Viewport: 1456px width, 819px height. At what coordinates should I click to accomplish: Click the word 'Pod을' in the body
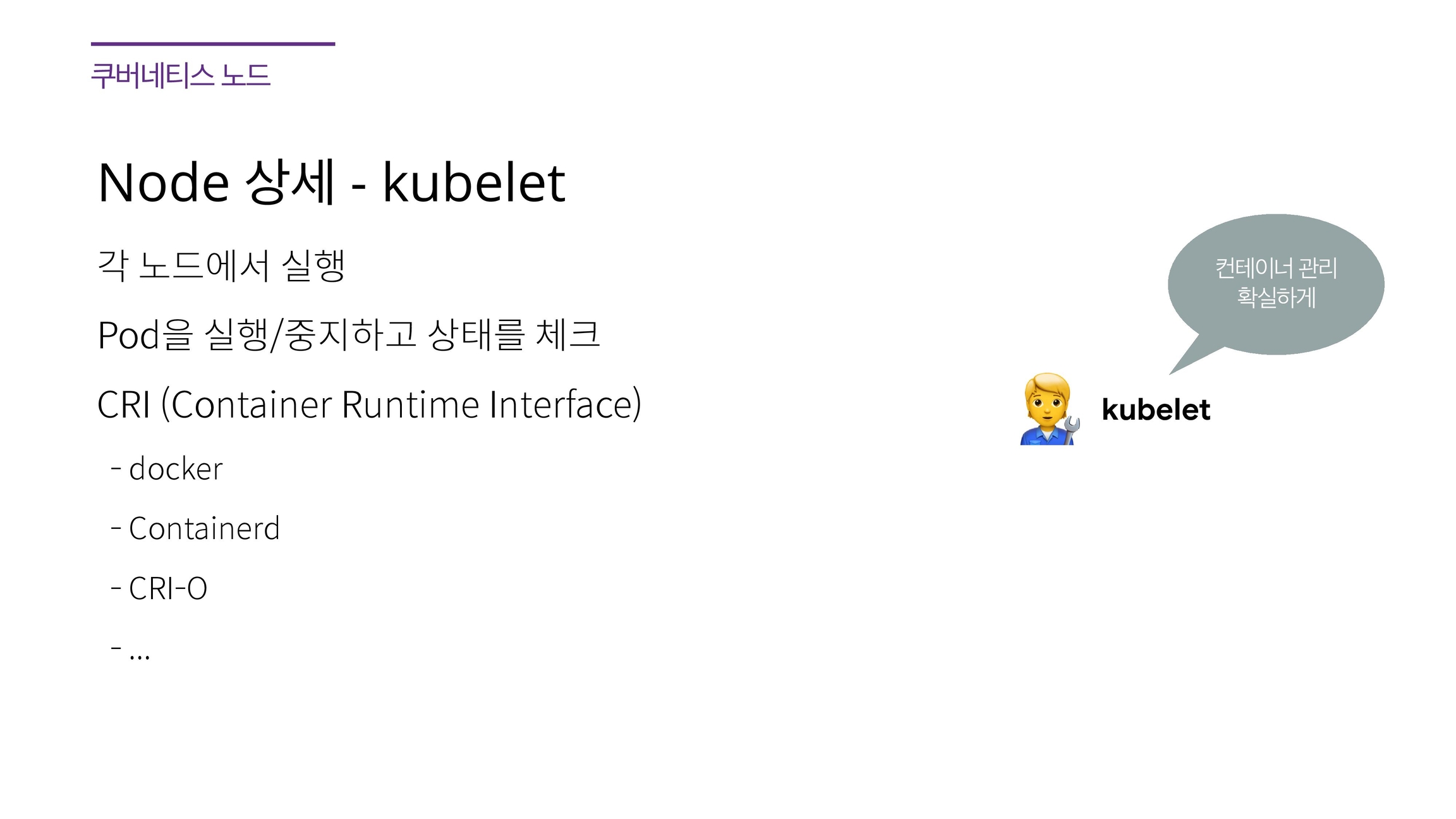[145, 335]
